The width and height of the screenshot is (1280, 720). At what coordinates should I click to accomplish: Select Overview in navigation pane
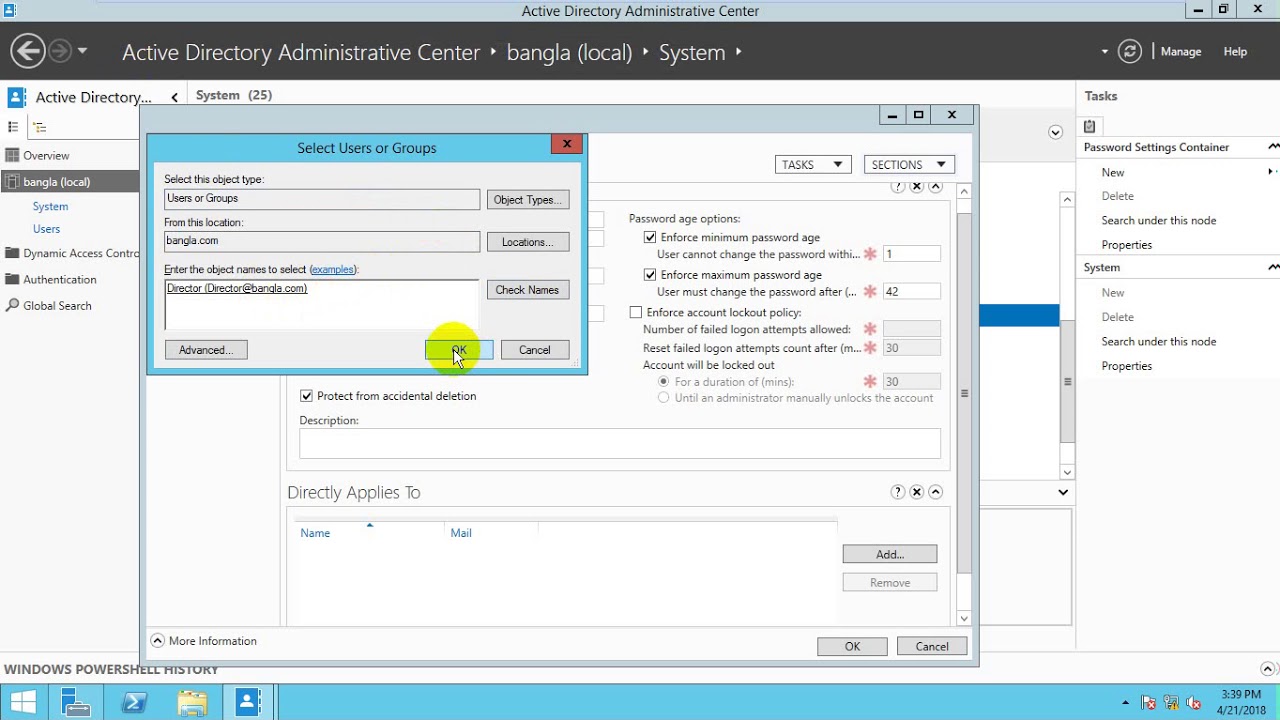[46, 156]
